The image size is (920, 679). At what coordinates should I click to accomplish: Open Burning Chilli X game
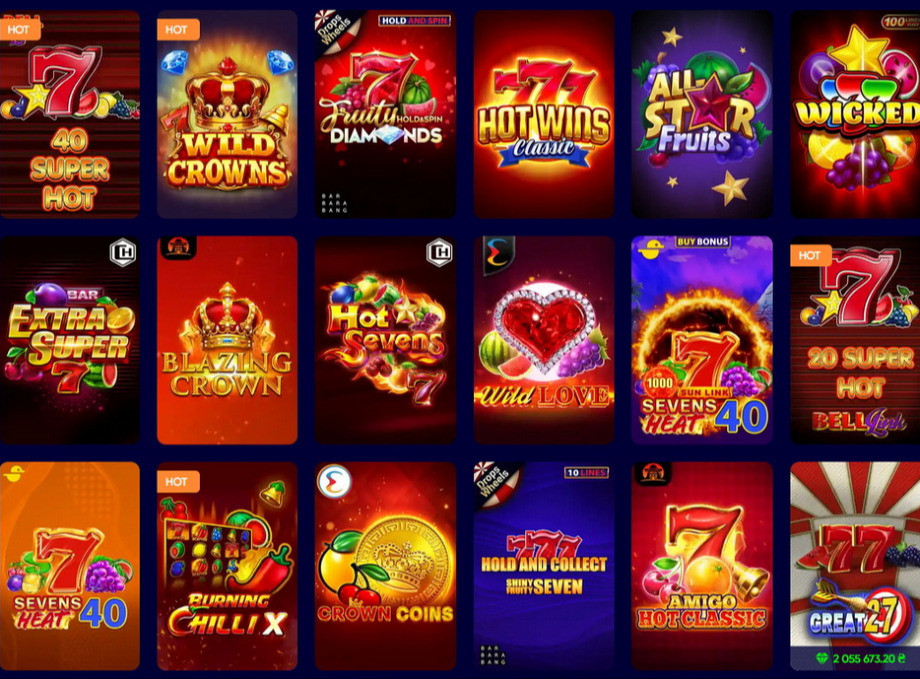tap(227, 566)
